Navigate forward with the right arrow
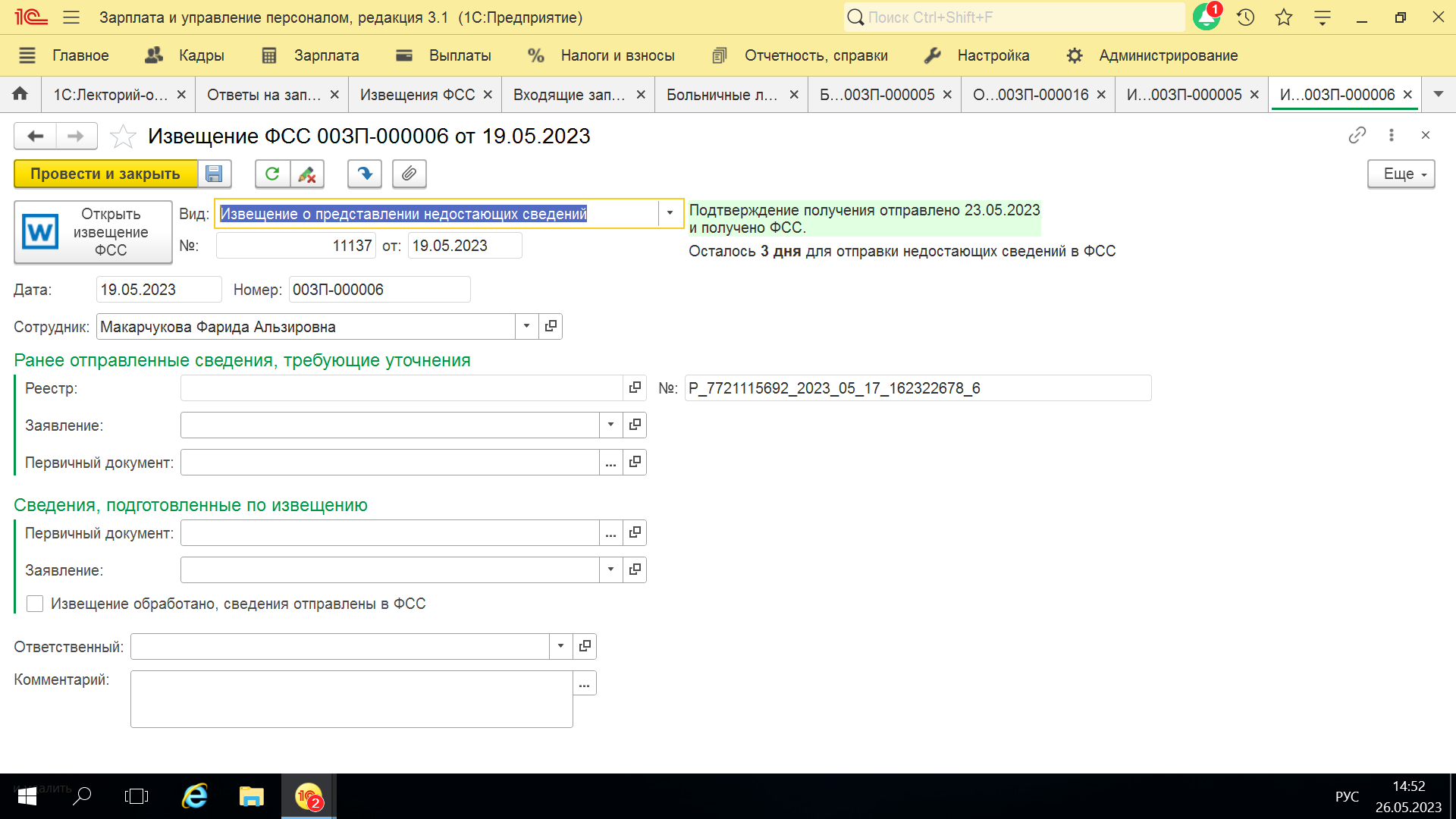1456x819 pixels. pyautogui.click(x=76, y=136)
